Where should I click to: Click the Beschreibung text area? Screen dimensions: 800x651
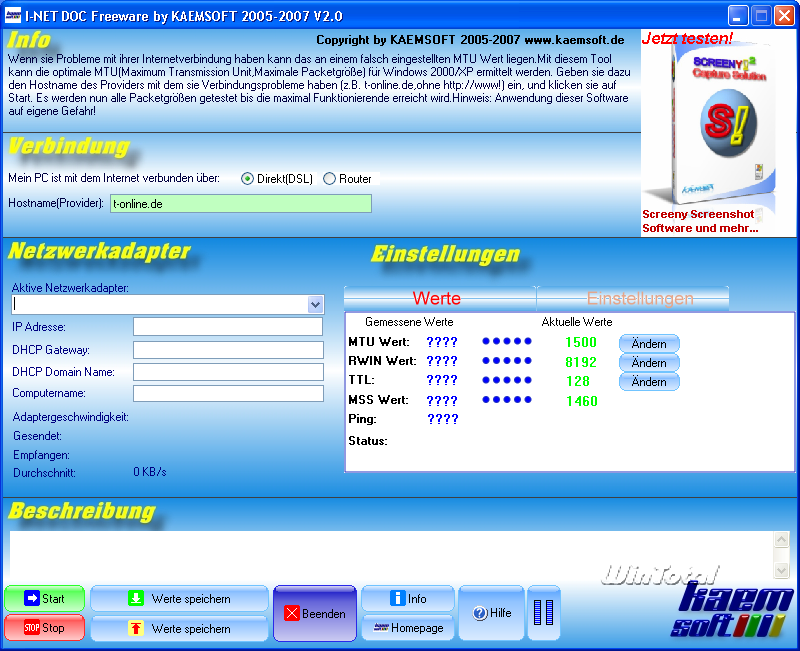(391, 555)
